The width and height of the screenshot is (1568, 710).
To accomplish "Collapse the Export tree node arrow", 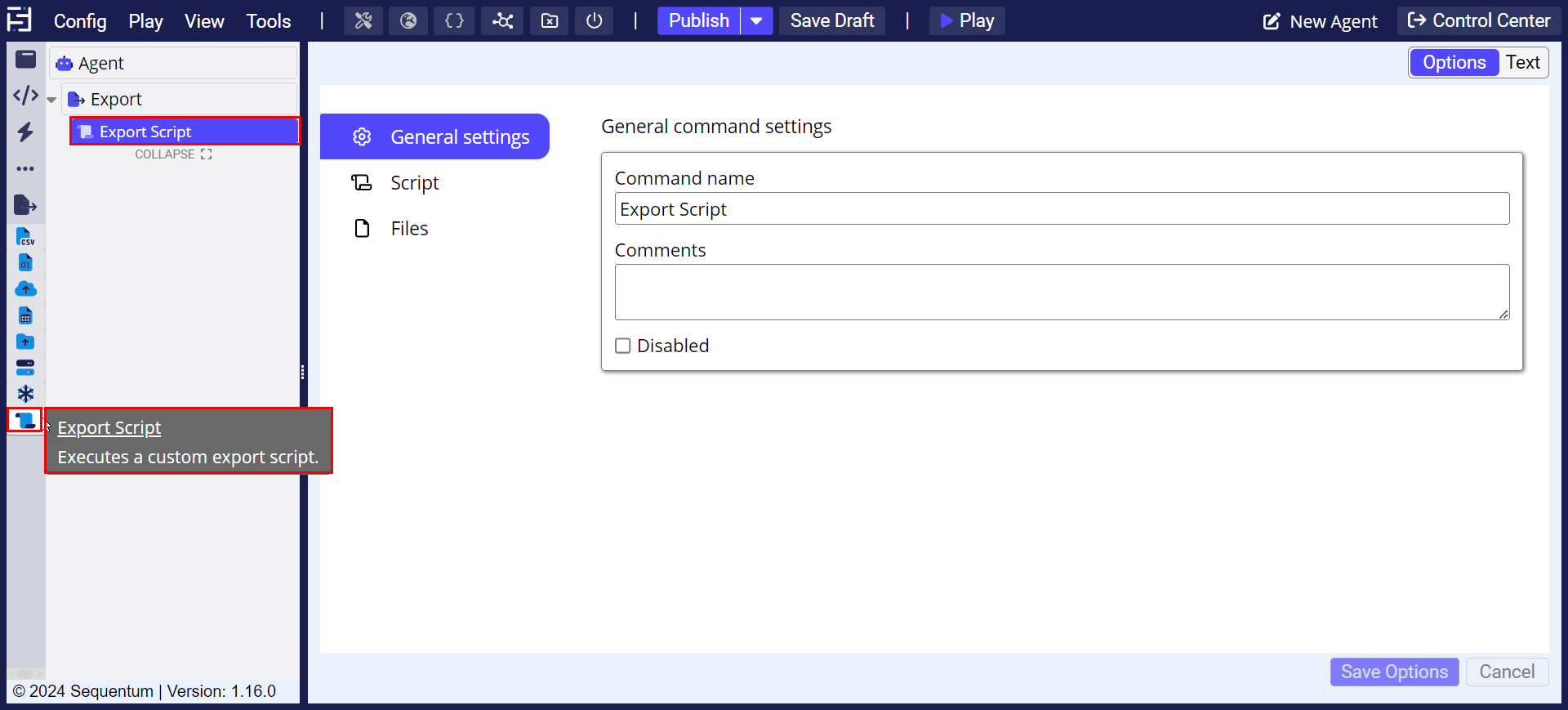I will 51,100.
